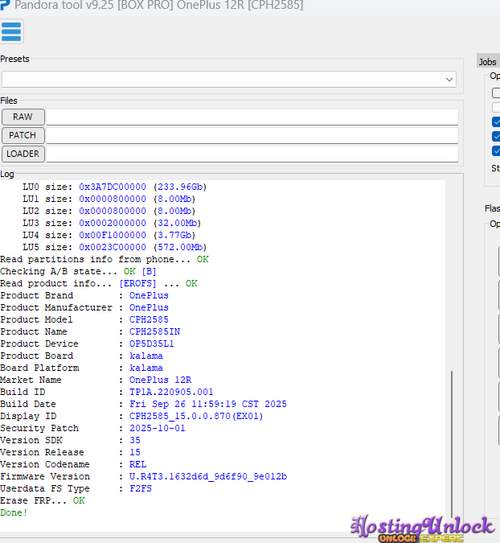The image size is (500, 543).
Task: Switch to the Jobs tab
Action: 488,62
